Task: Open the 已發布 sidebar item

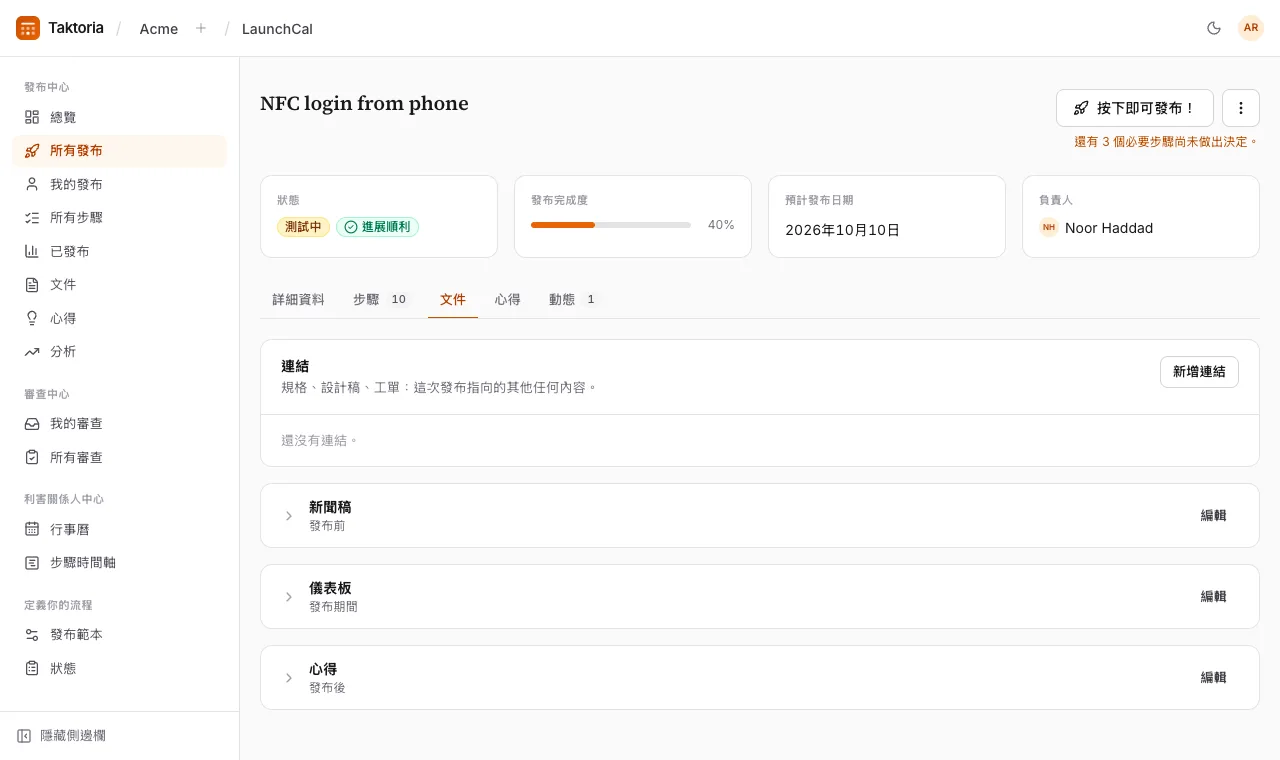Action: [120, 251]
